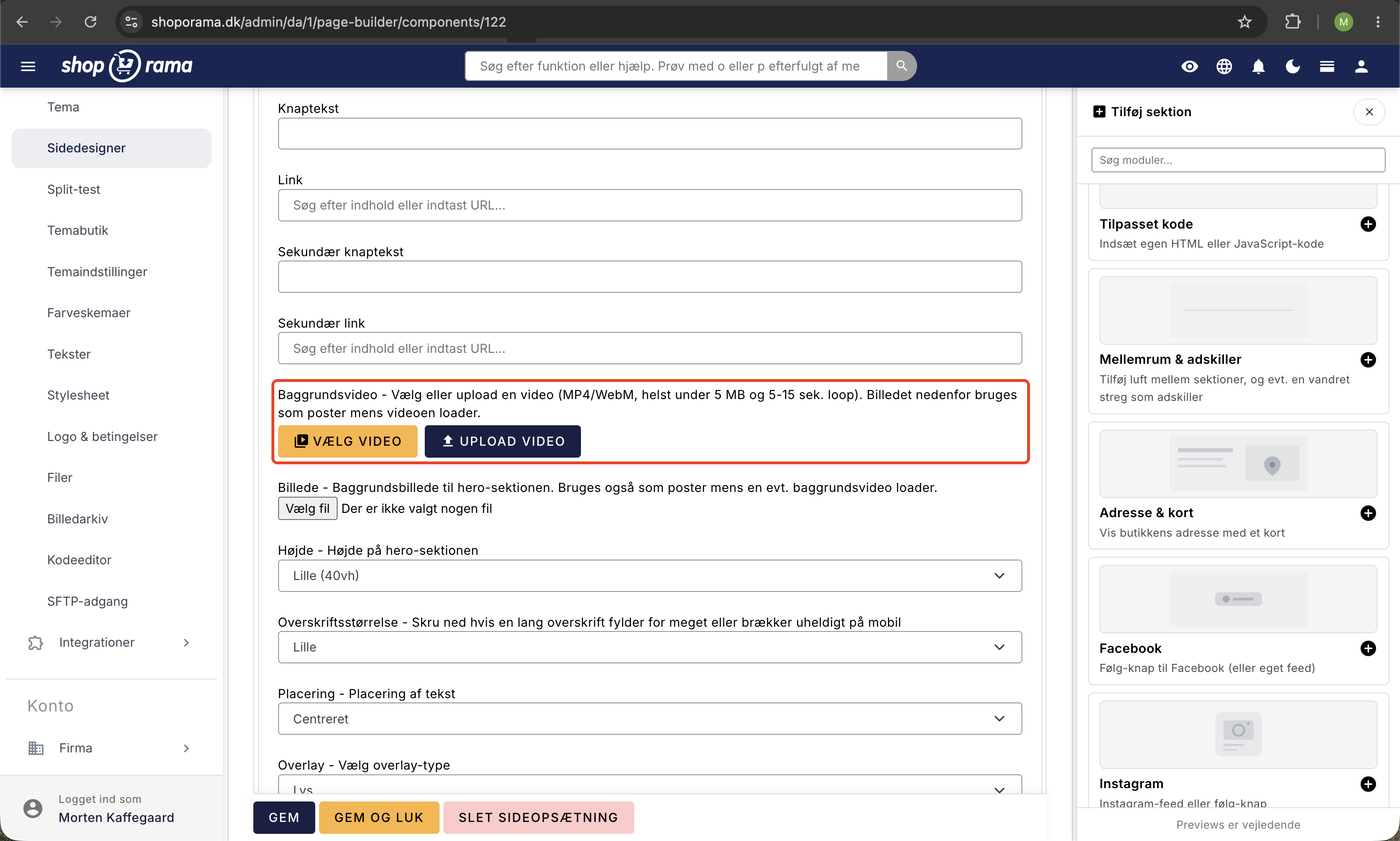Add the Tilpasset kode module
1400x841 pixels.
pos(1368,224)
